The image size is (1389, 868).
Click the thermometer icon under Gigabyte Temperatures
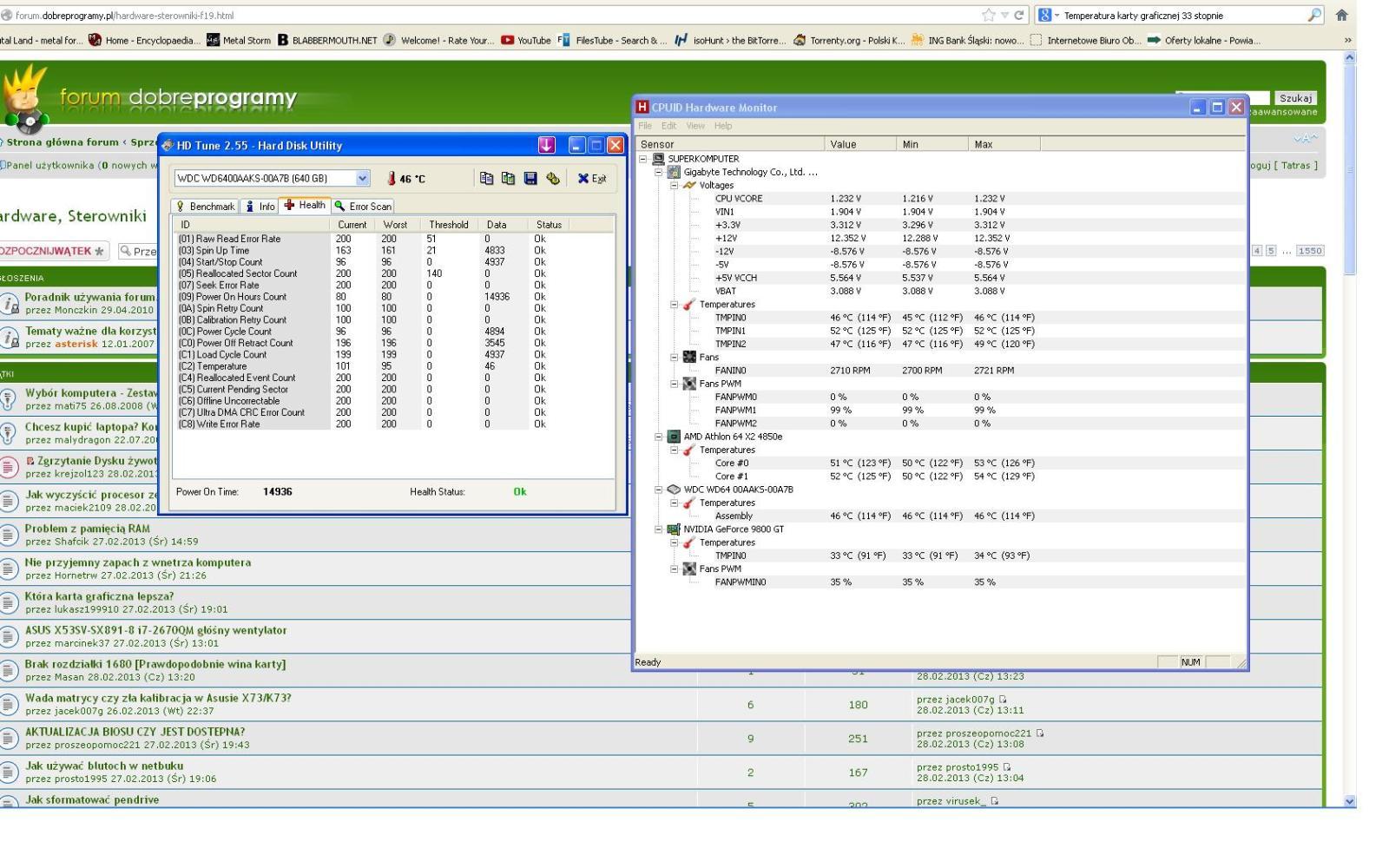(x=689, y=305)
